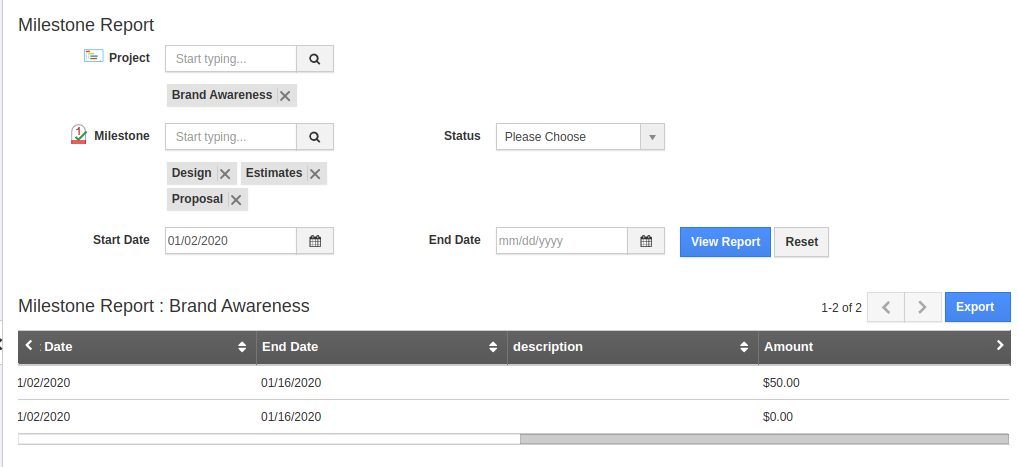The width and height of the screenshot is (1018, 467).
Task: Remove the Estimates milestone tag
Action: point(315,174)
